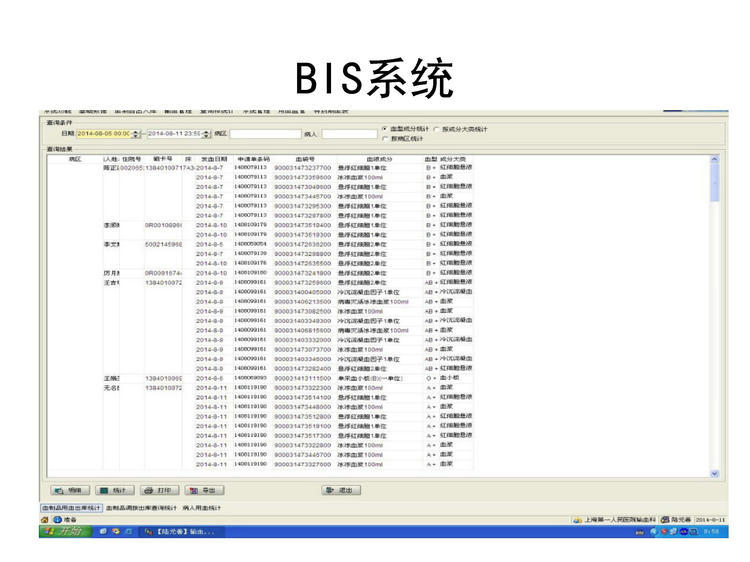750x562 pixels.
Task: Click the 血液成分 column header
Action: click(x=379, y=159)
